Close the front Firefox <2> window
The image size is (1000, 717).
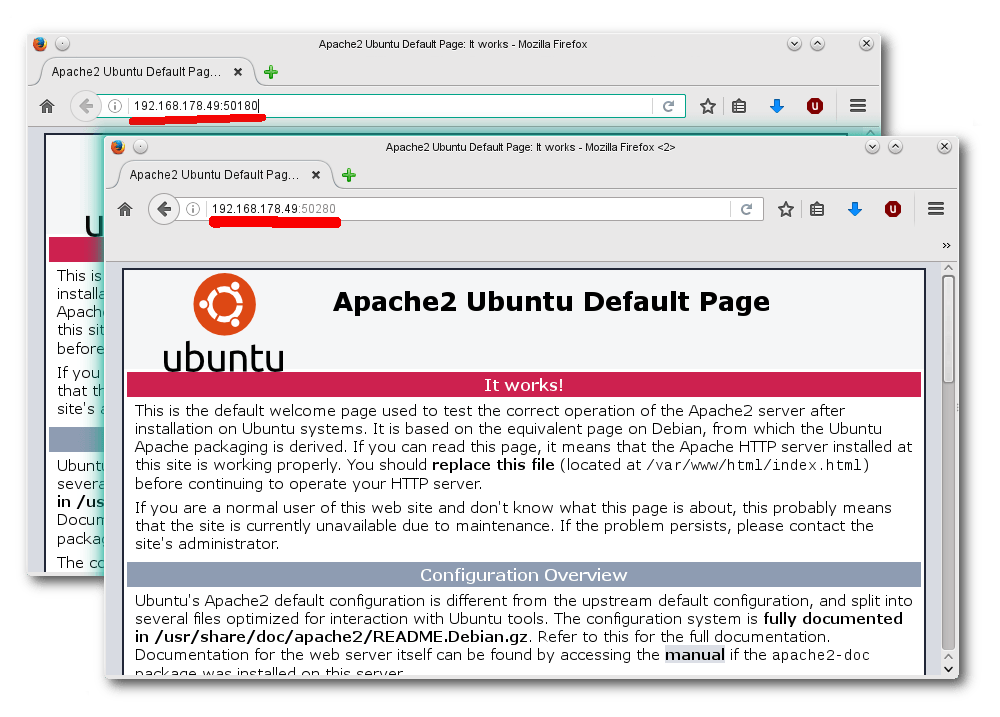pos(945,147)
